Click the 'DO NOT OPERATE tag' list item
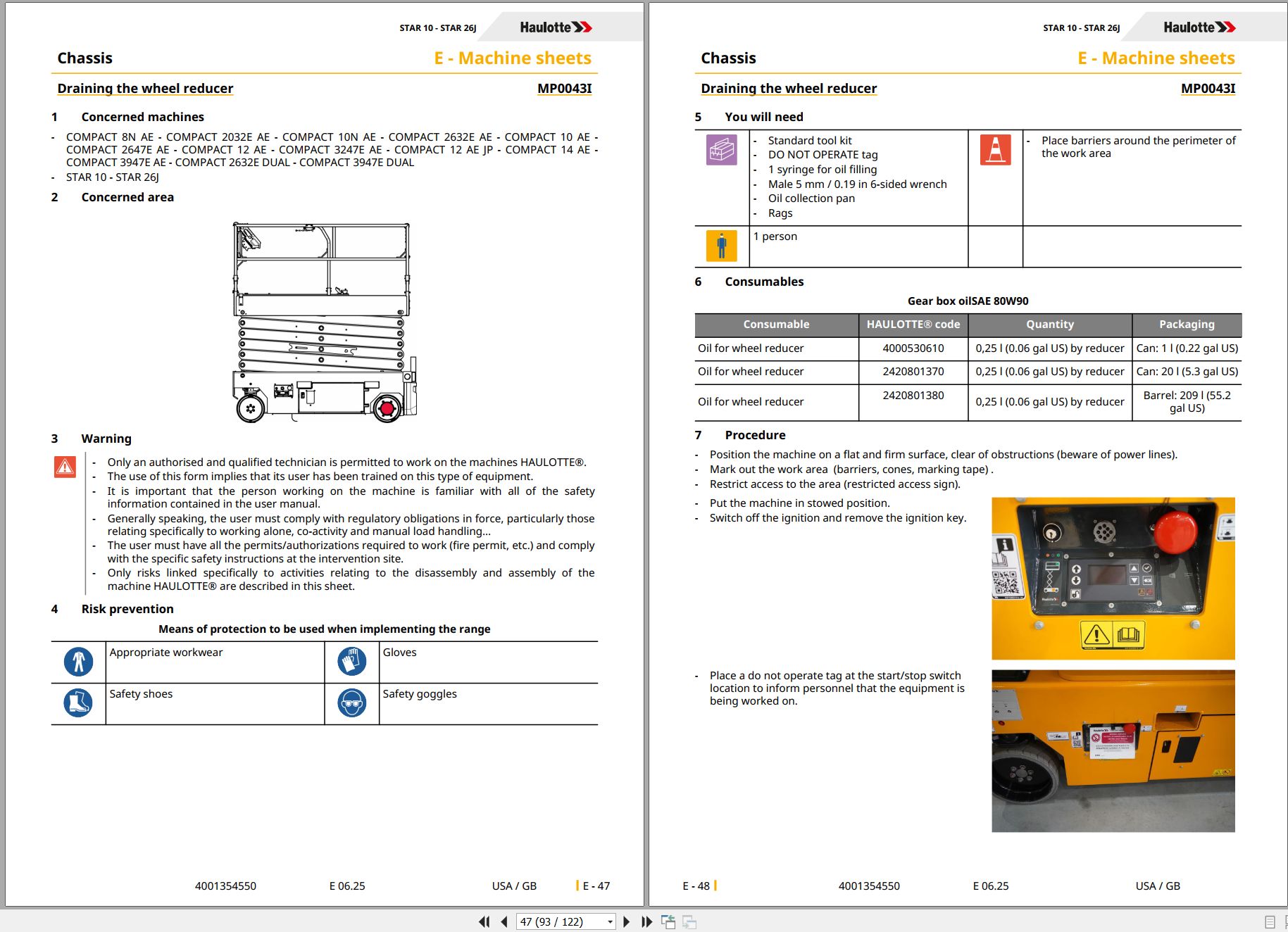The height and width of the screenshot is (932, 1288). click(x=823, y=155)
